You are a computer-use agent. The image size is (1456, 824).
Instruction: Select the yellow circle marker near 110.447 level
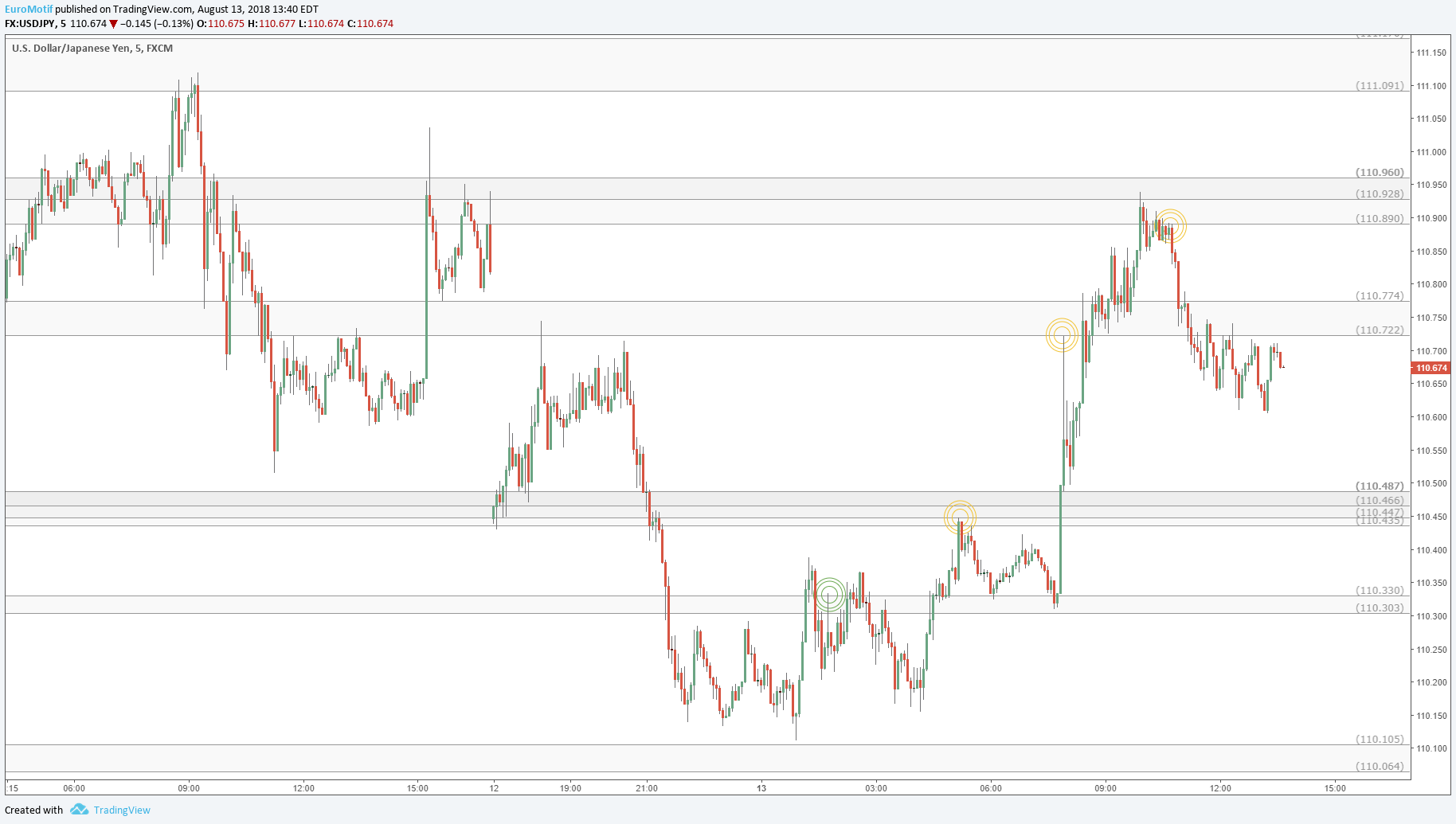click(960, 517)
